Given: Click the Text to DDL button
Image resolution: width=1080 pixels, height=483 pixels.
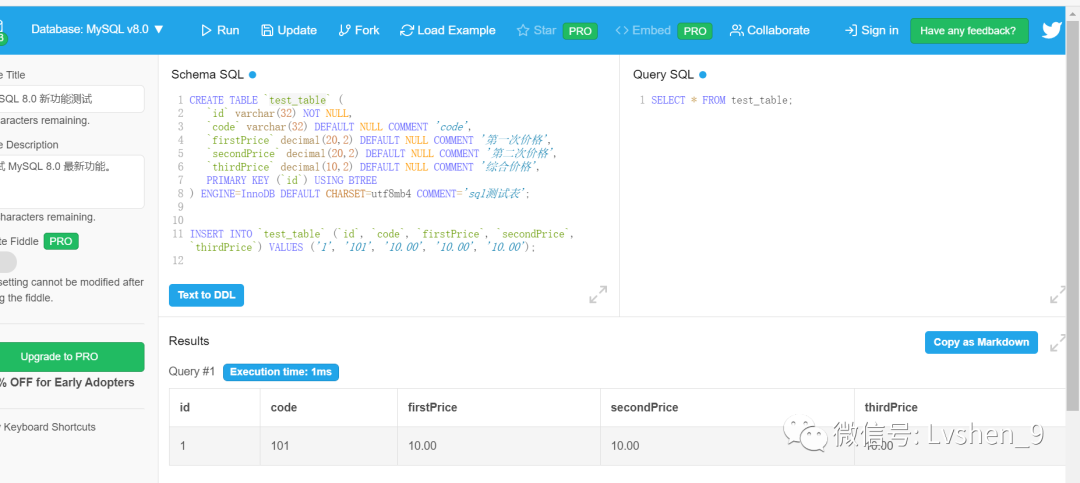Looking at the screenshot, I should tap(206, 295).
